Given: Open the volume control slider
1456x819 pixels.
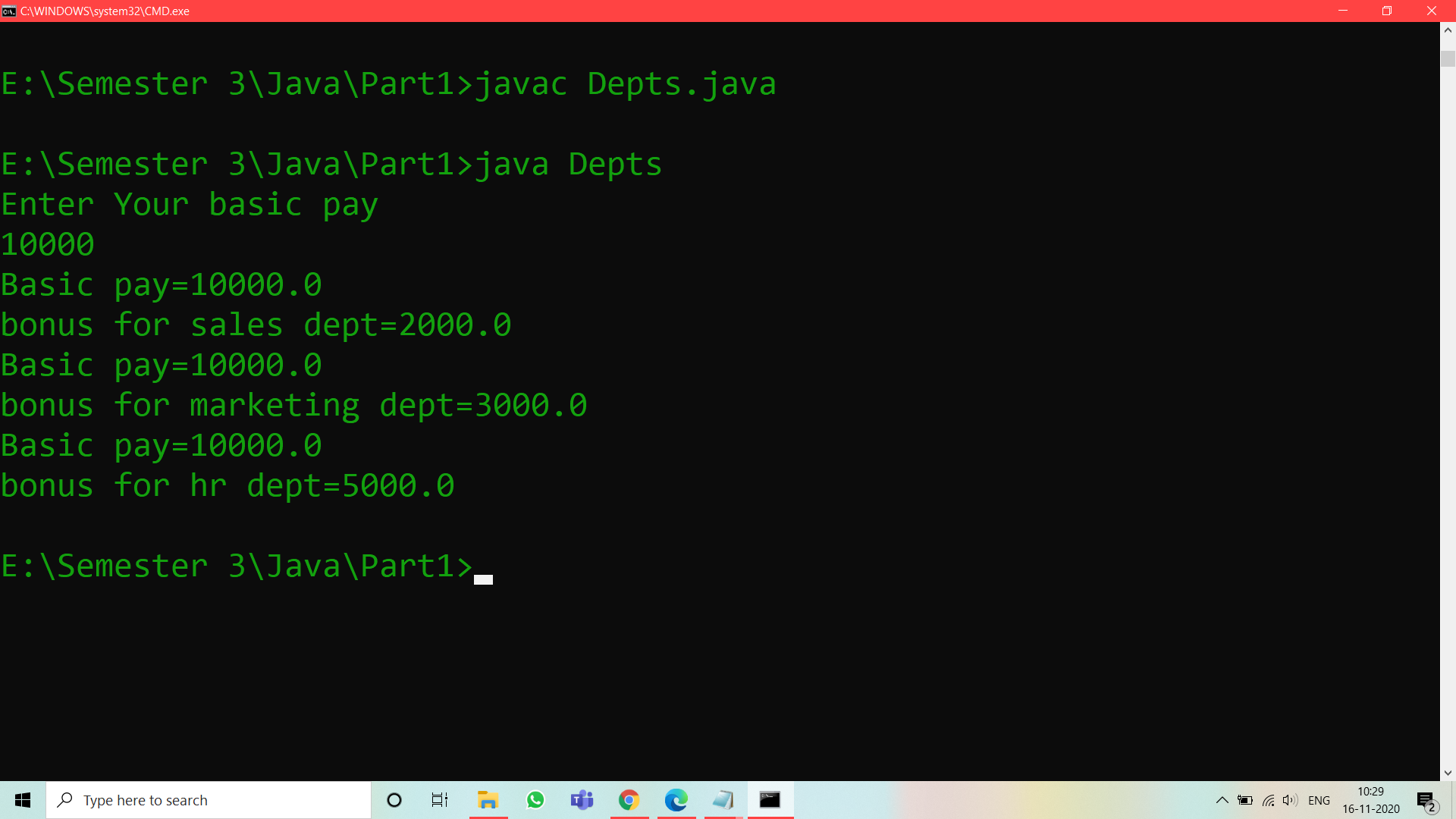Looking at the screenshot, I should 1290,799.
